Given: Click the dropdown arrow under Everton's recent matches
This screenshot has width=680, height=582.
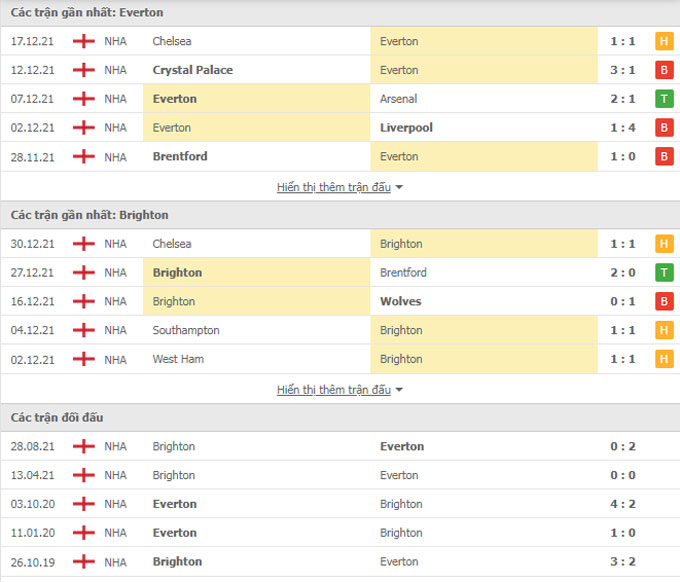Looking at the screenshot, I should (399, 187).
